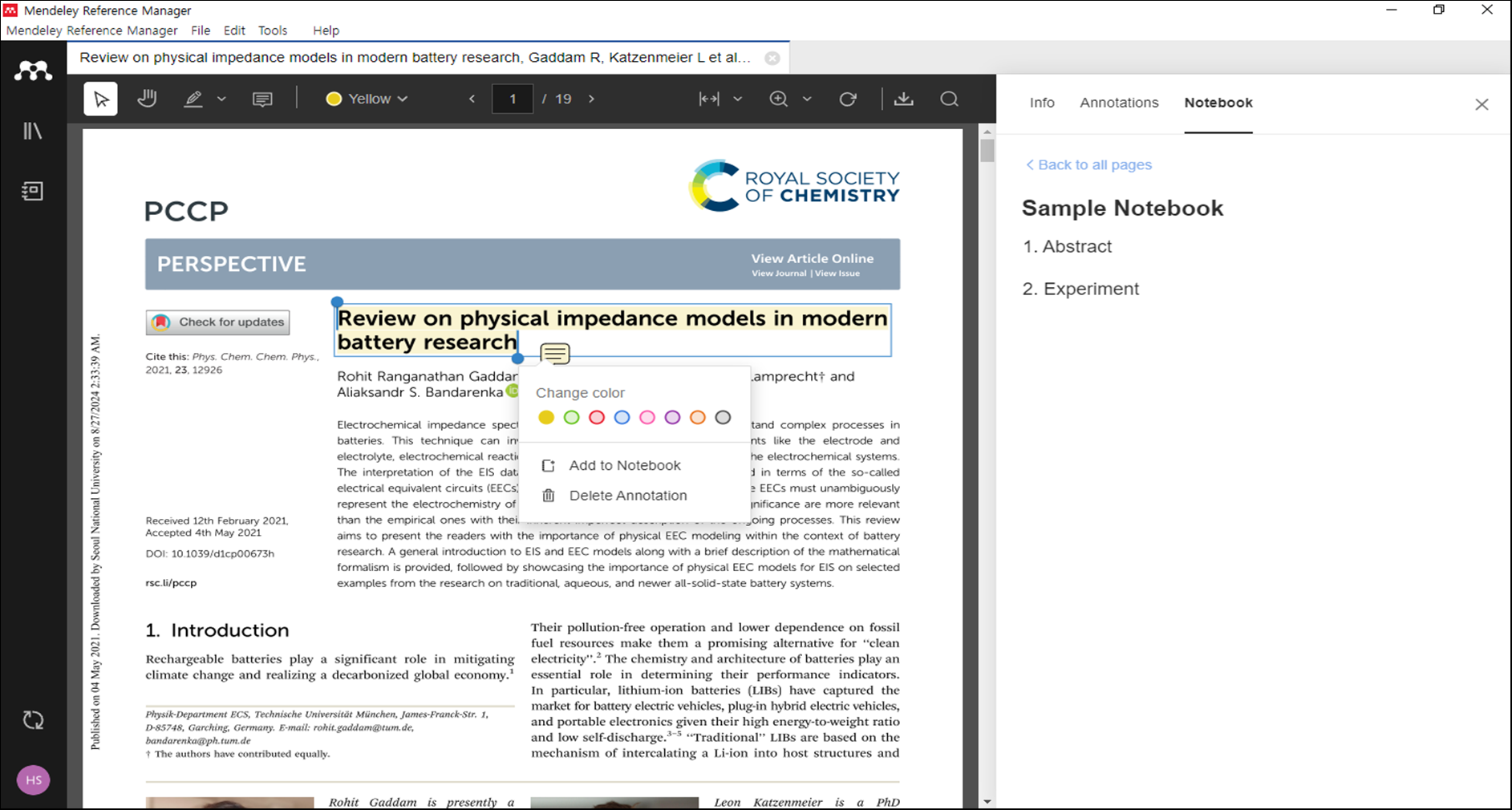
Task: Open the File menu
Action: tap(201, 30)
